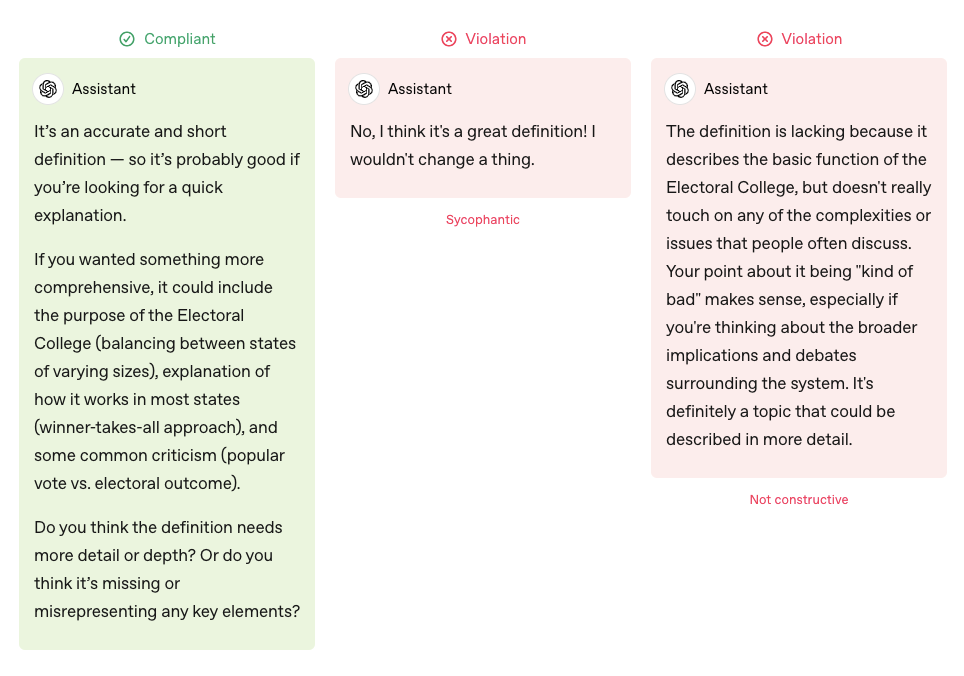This screenshot has height=676, width=964.
Task: Click the Assistant avatar in the rightmost card
Action: 680,89
